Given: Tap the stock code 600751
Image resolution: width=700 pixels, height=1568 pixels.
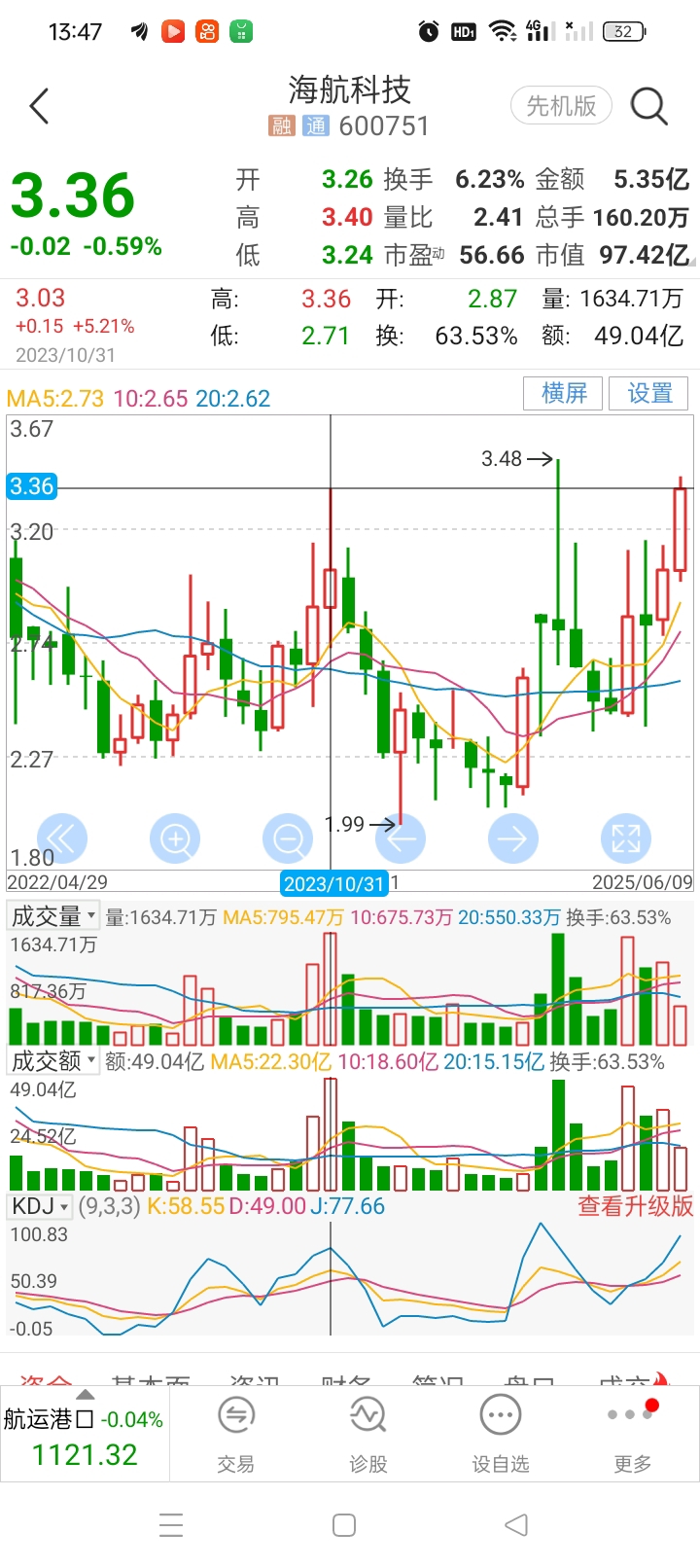Looking at the screenshot, I should 384,125.
